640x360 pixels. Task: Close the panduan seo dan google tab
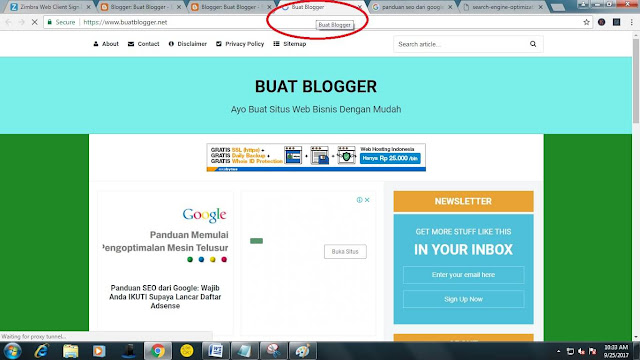[450, 7]
